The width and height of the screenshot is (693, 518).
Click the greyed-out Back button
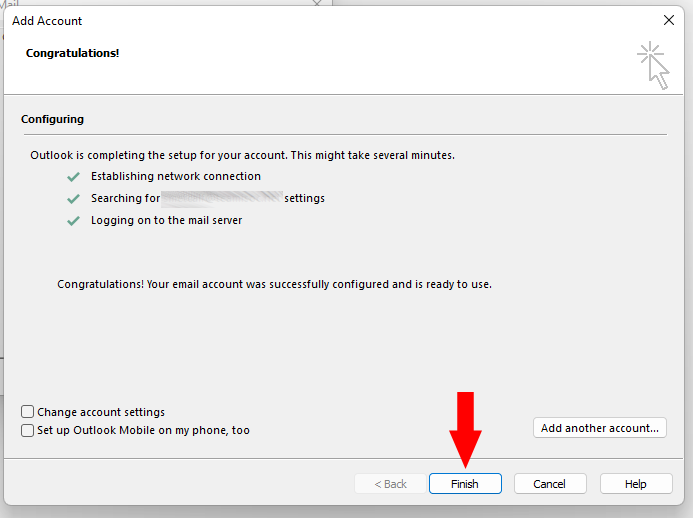(x=390, y=484)
